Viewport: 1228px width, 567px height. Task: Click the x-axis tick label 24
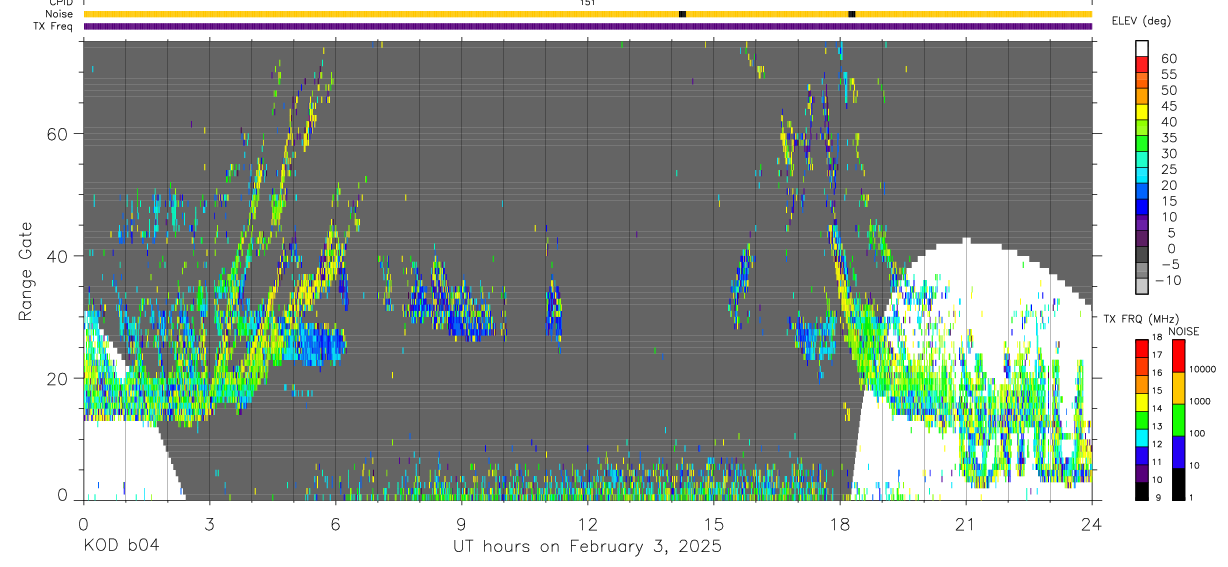point(1092,523)
